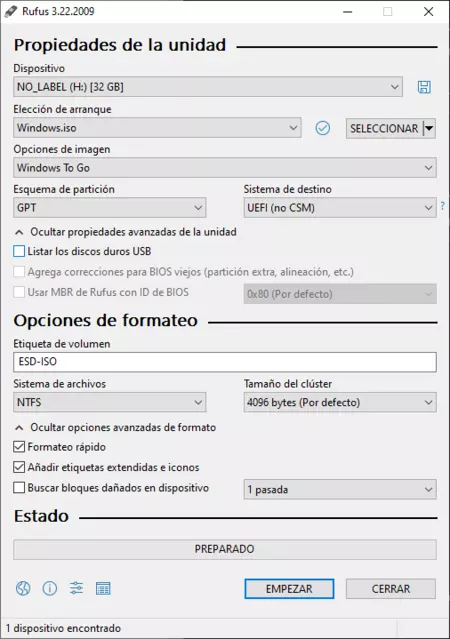This screenshot has height=639, width=450.
Task: Uncheck Formateo rápido option
Action: (19, 447)
